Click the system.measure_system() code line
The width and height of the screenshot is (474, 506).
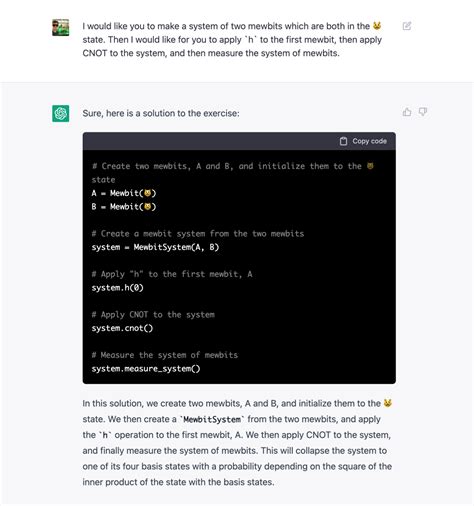[x=146, y=369]
